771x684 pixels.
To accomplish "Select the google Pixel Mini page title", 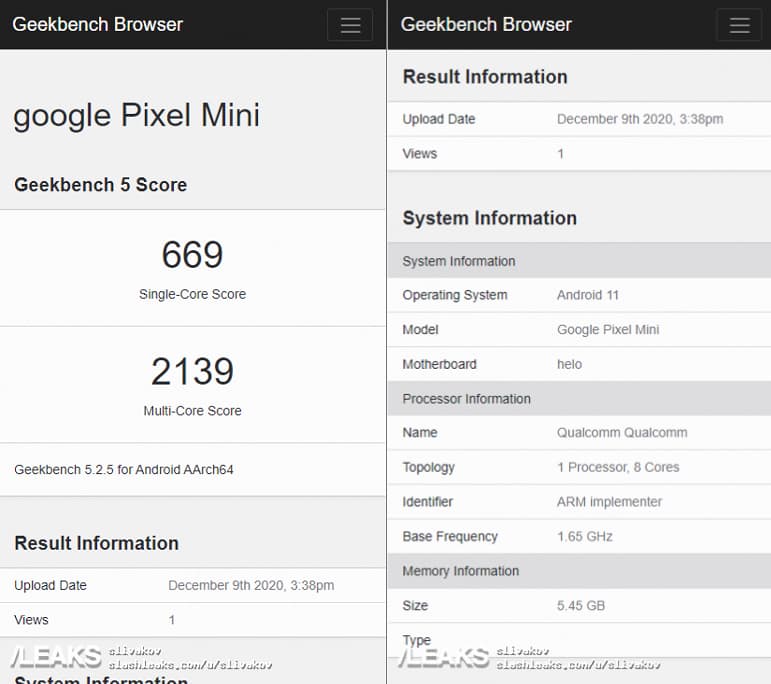I will click(136, 115).
